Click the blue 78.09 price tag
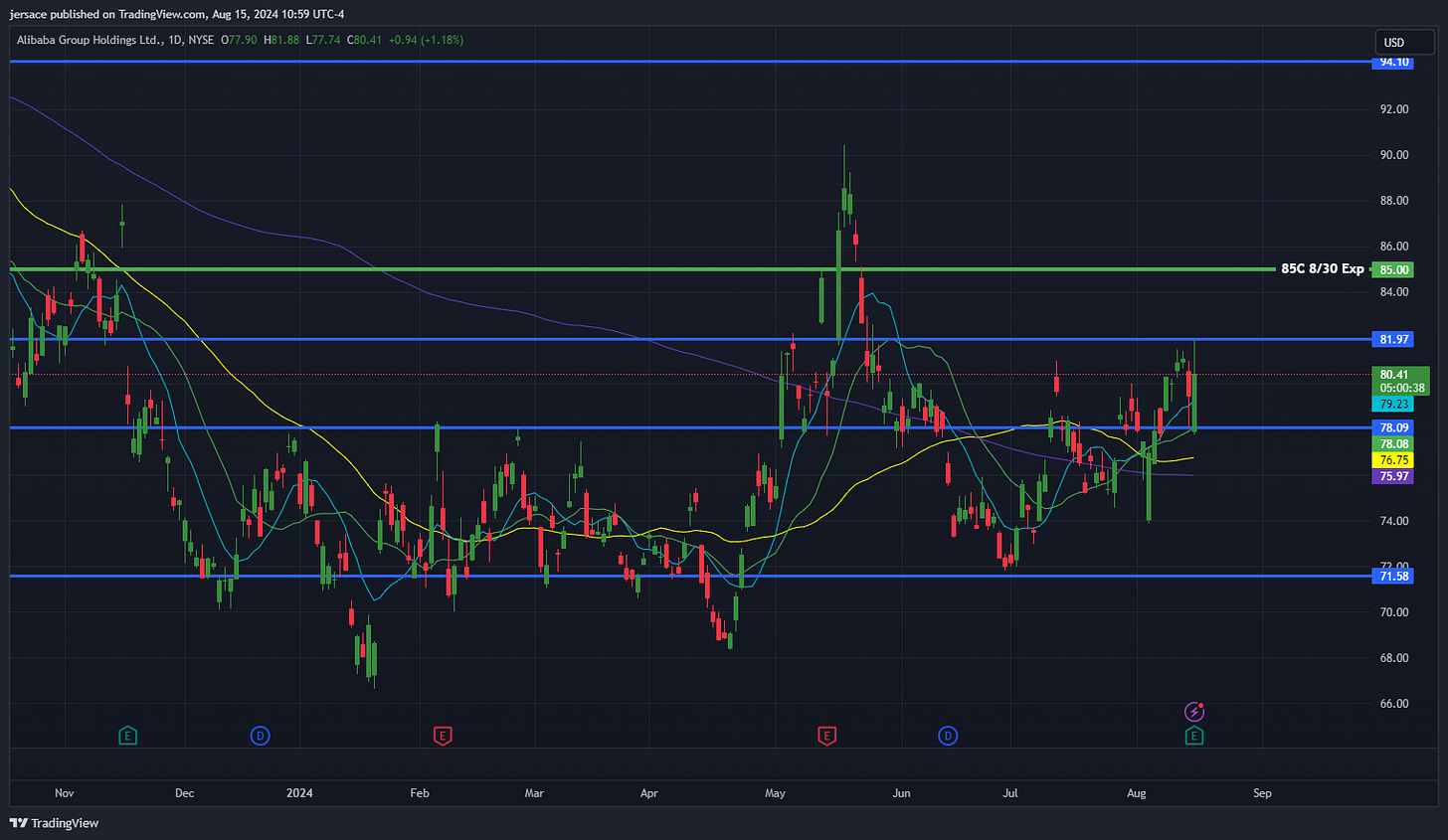The width and height of the screenshot is (1448, 840). click(x=1394, y=427)
